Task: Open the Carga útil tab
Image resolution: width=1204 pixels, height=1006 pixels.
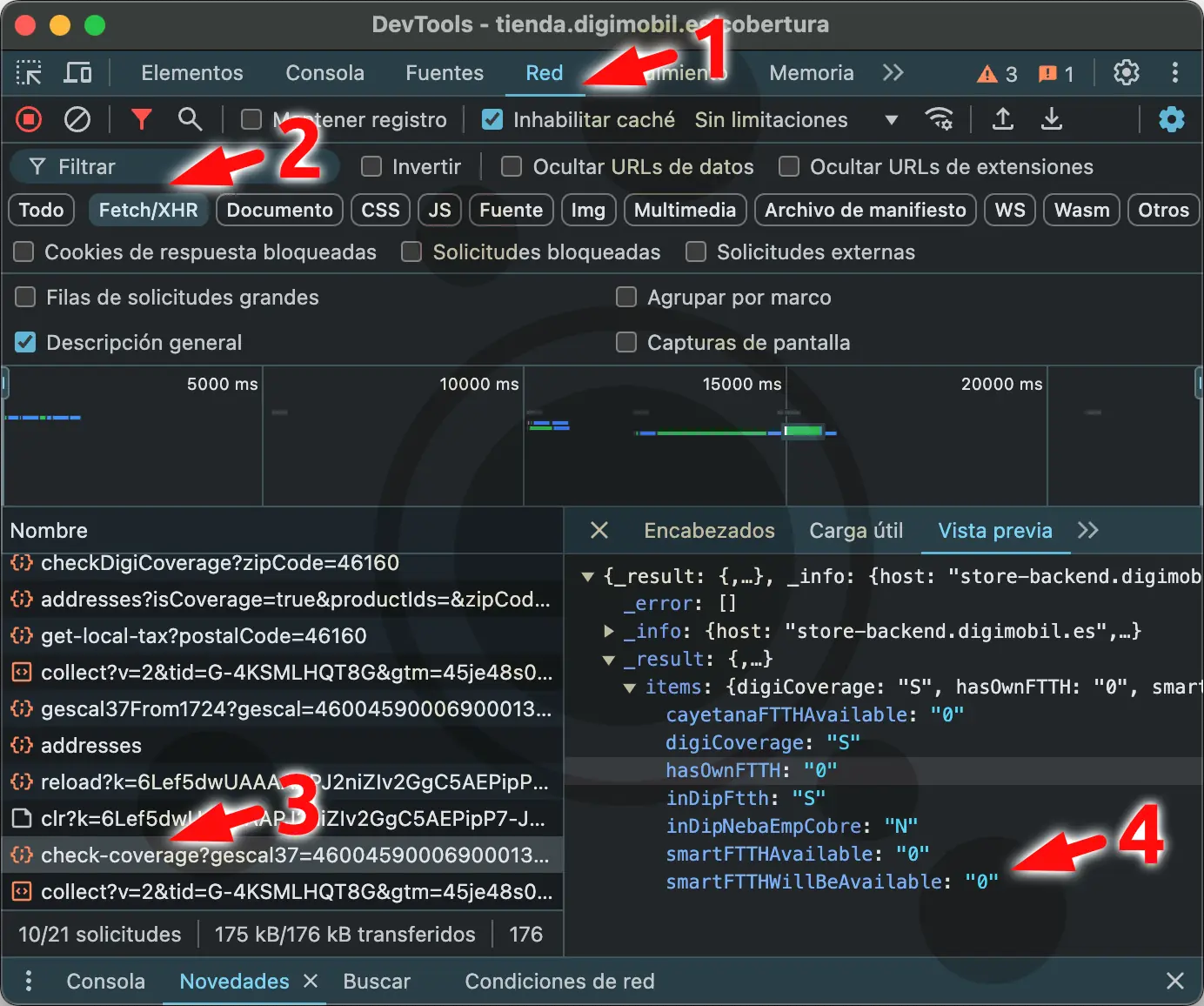Action: (x=856, y=530)
